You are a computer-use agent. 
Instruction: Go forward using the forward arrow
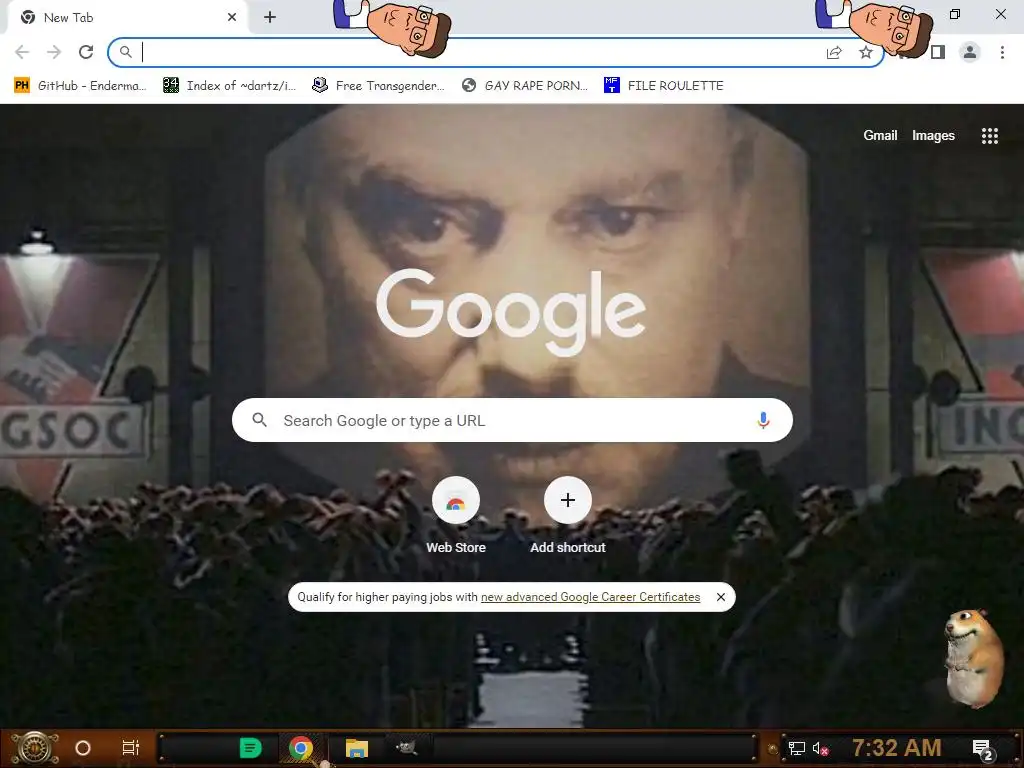pyautogui.click(x=54, y=52)
